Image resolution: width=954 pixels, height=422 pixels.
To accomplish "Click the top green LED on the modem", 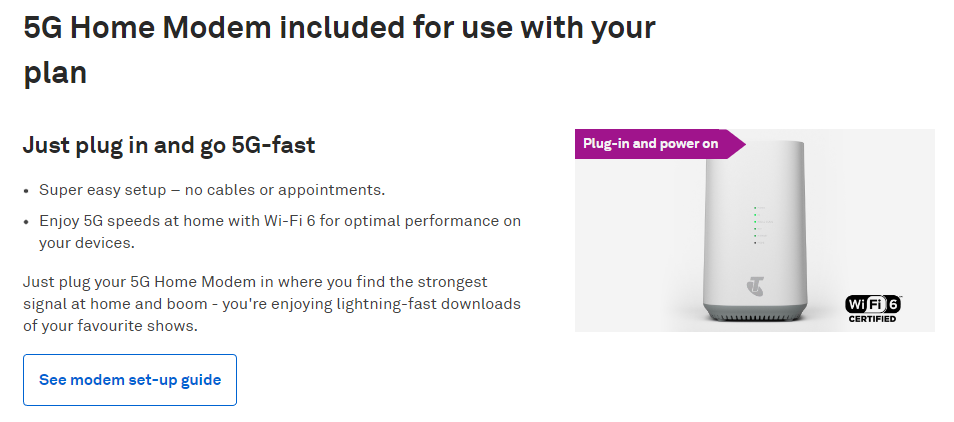I will click(755, 208).
